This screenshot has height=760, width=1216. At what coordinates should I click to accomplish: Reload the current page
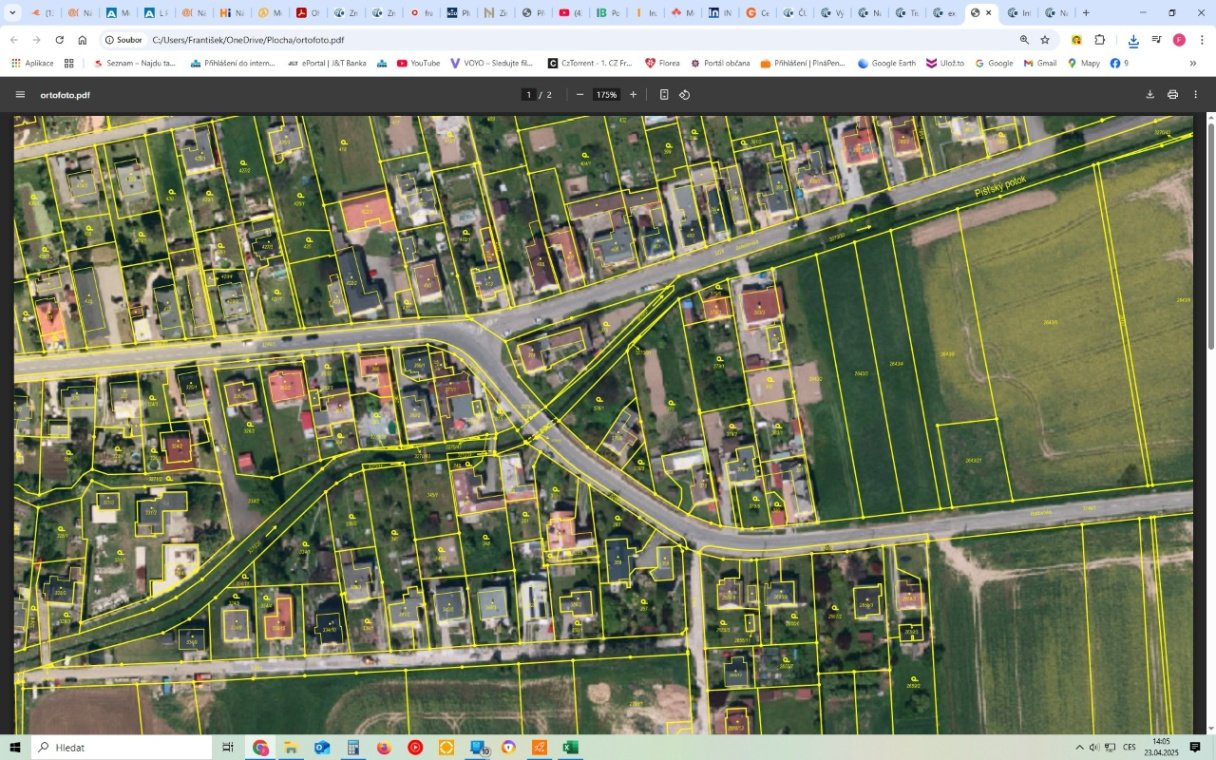coord(59,40)
